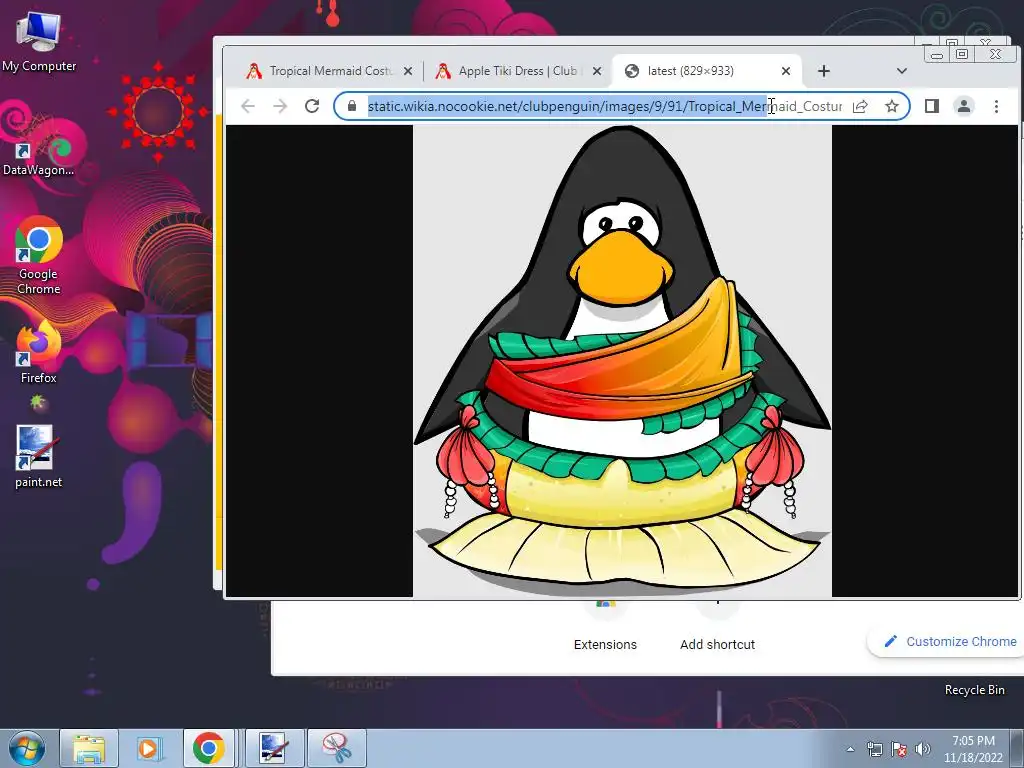
Task: Open Chrome three-dot menu
Action: coord(997,106)
